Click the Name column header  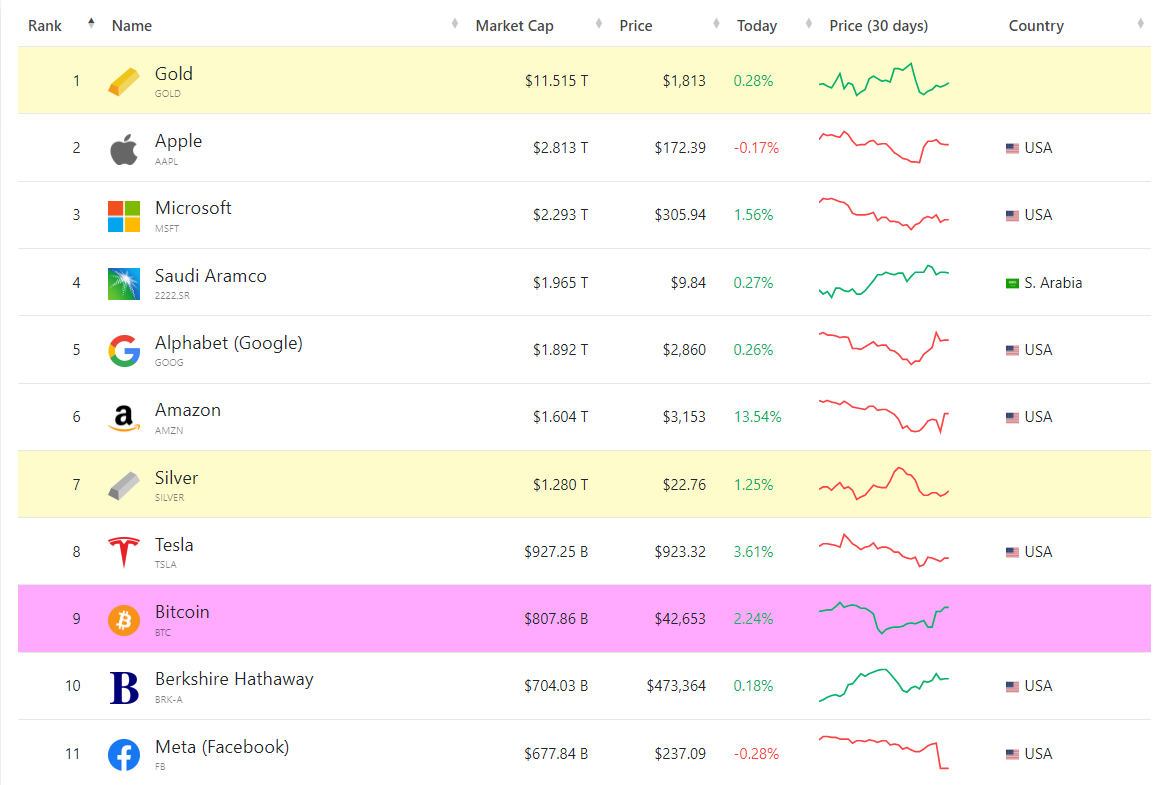132,26
